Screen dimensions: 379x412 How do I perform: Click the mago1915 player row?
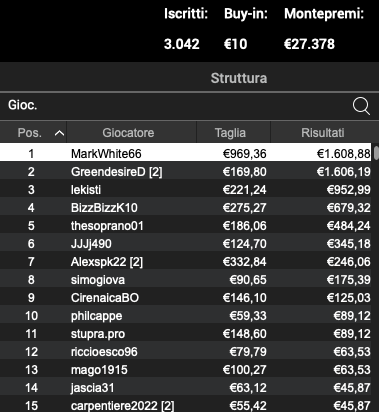pos(185,369)
